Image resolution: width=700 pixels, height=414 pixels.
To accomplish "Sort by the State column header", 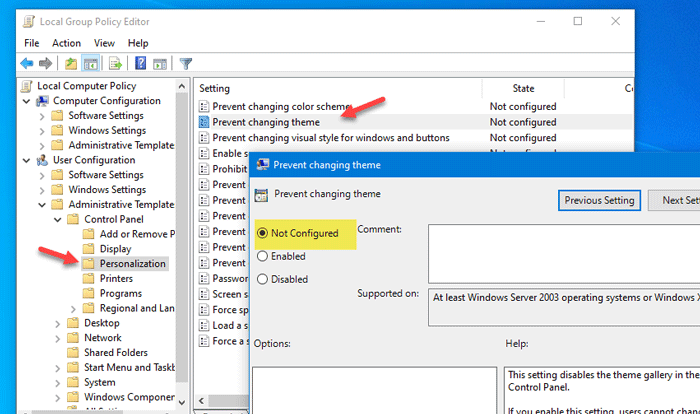I will tap(523, 88).
